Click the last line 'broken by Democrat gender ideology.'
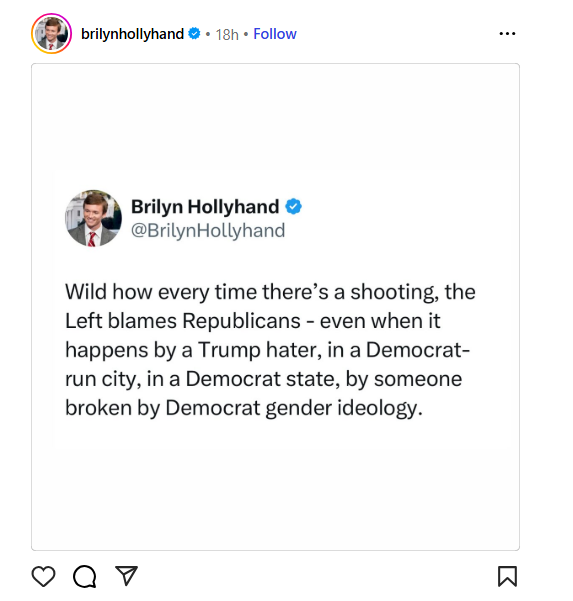The height and width of the screenshot is (601, 573). point(244,408)
